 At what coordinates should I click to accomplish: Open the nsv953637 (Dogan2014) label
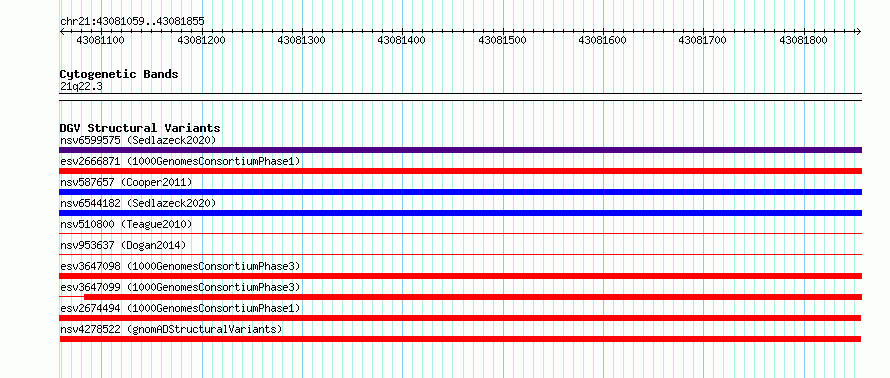(x=123, y=245)
